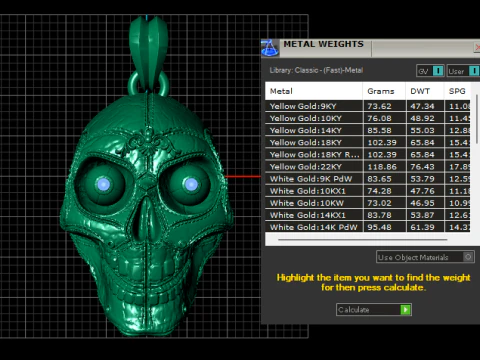Screen dimensions: 480x360
Task: Click the 73.62 grams value
Action: click(x=379, y=106)
